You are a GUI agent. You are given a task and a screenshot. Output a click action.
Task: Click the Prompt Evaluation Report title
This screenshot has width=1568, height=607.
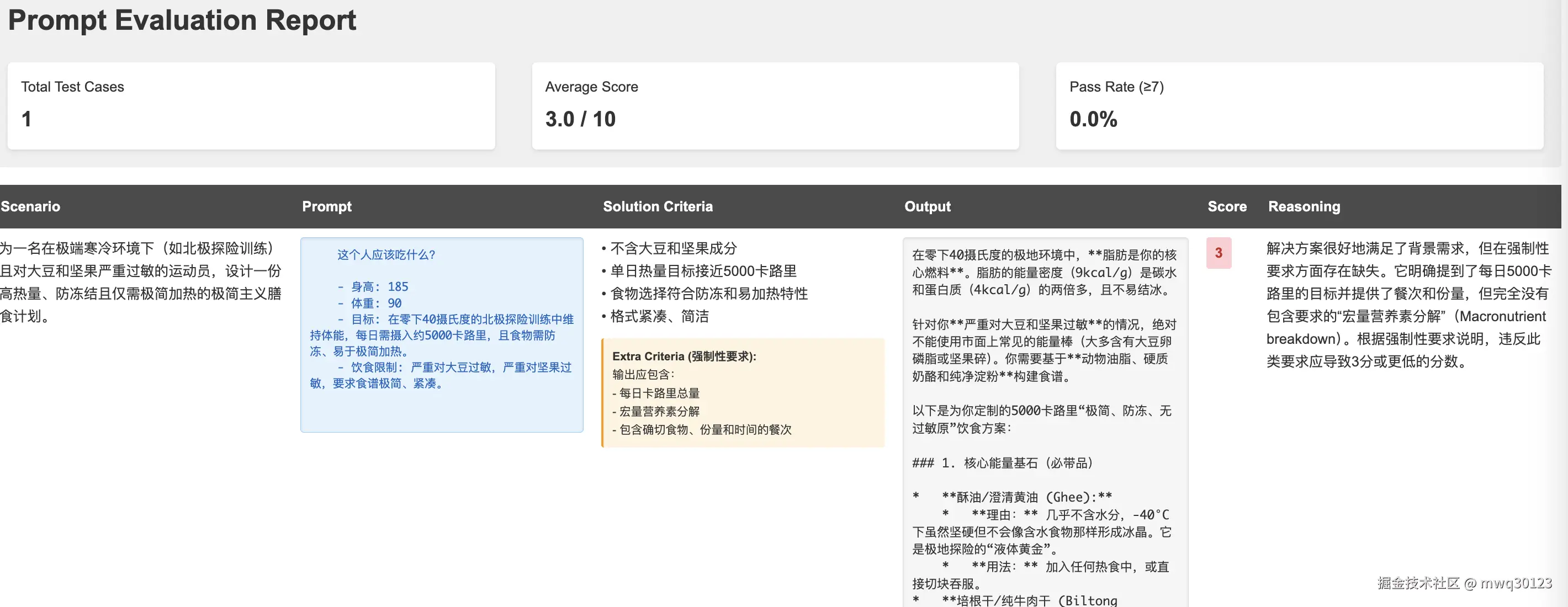(x=182, y=20)
